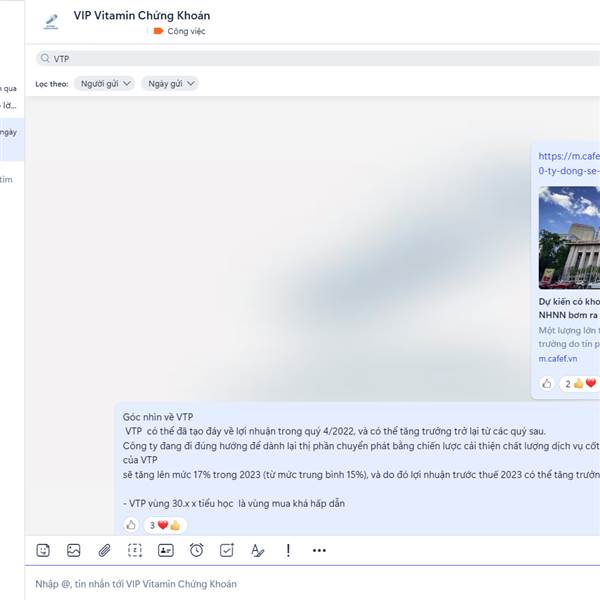The height and width of the screenshot is (600, 600).
Task: Expand the Ngày gửi filter dropdown
Action: point(170,83)
